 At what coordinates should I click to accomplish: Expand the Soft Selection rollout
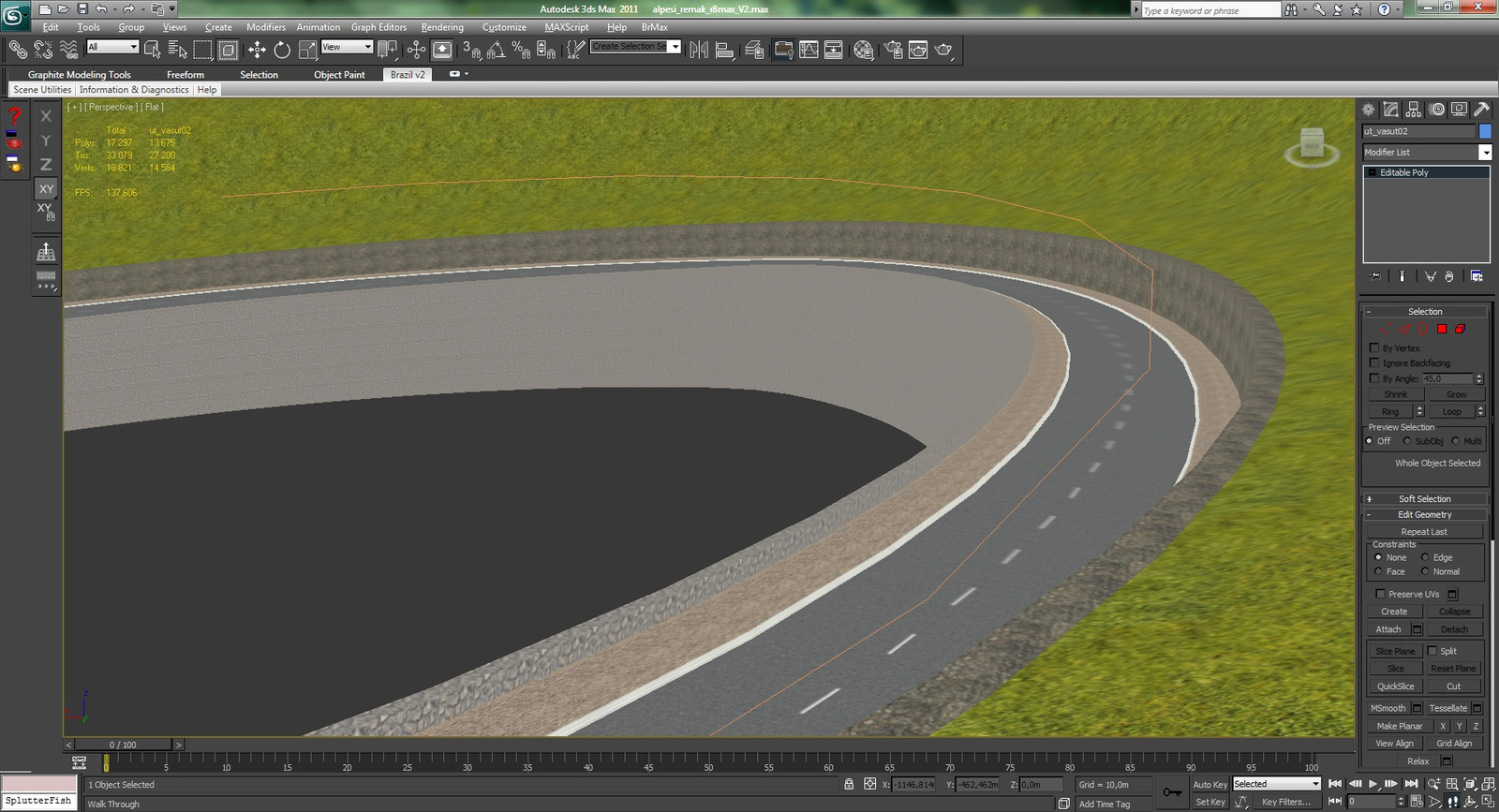click(1425, 499)
